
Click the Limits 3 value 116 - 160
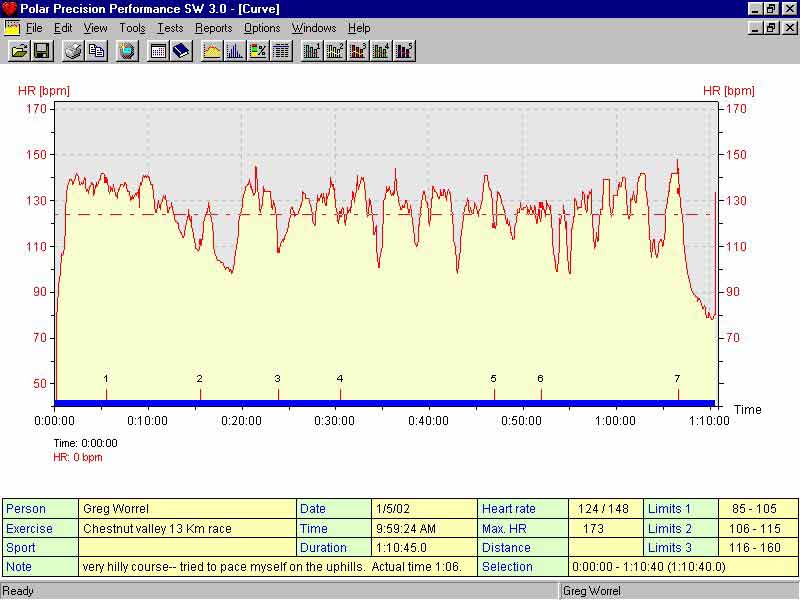coord(758,547)
